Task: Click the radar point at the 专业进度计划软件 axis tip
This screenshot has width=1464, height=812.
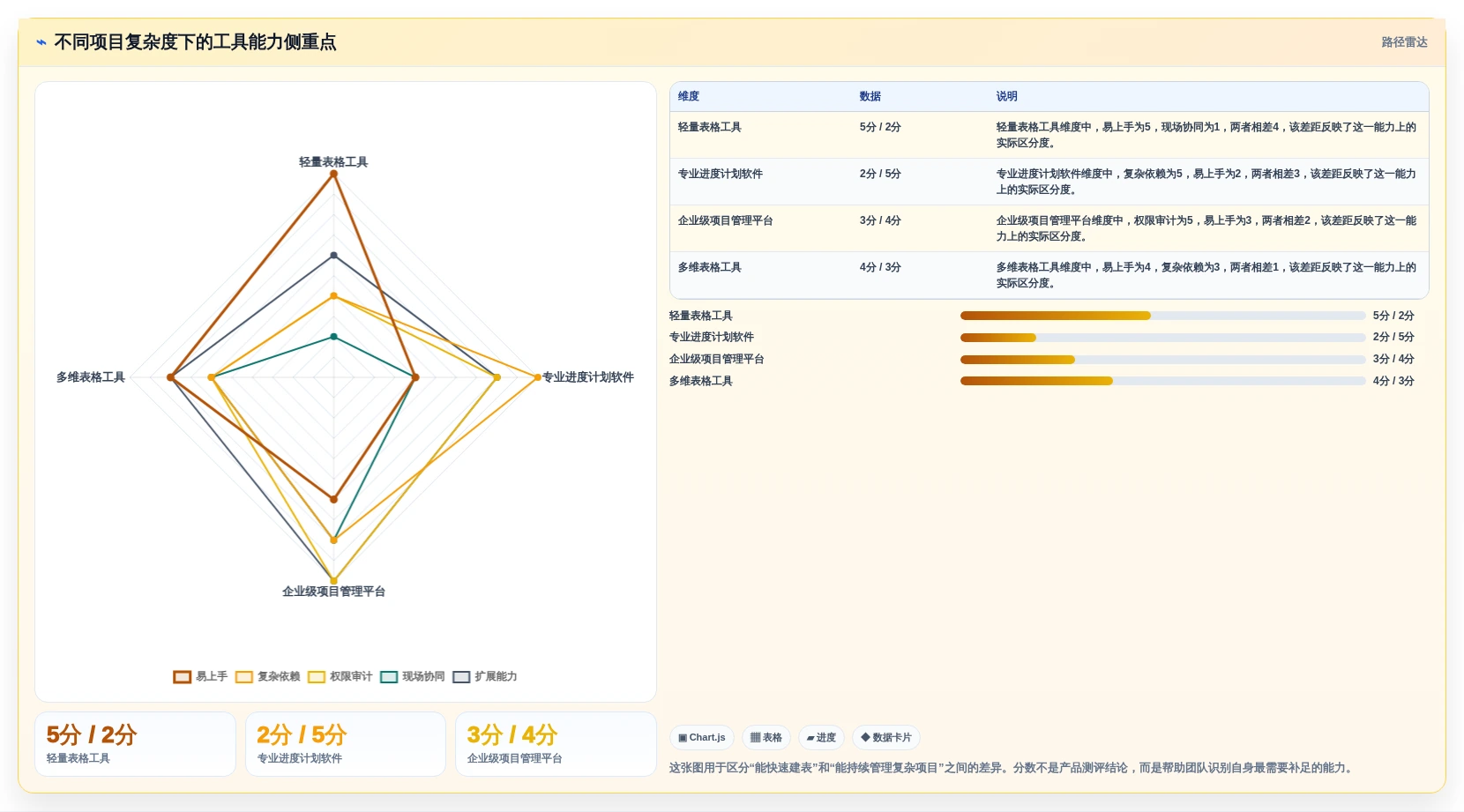Action: pos(537,377)
